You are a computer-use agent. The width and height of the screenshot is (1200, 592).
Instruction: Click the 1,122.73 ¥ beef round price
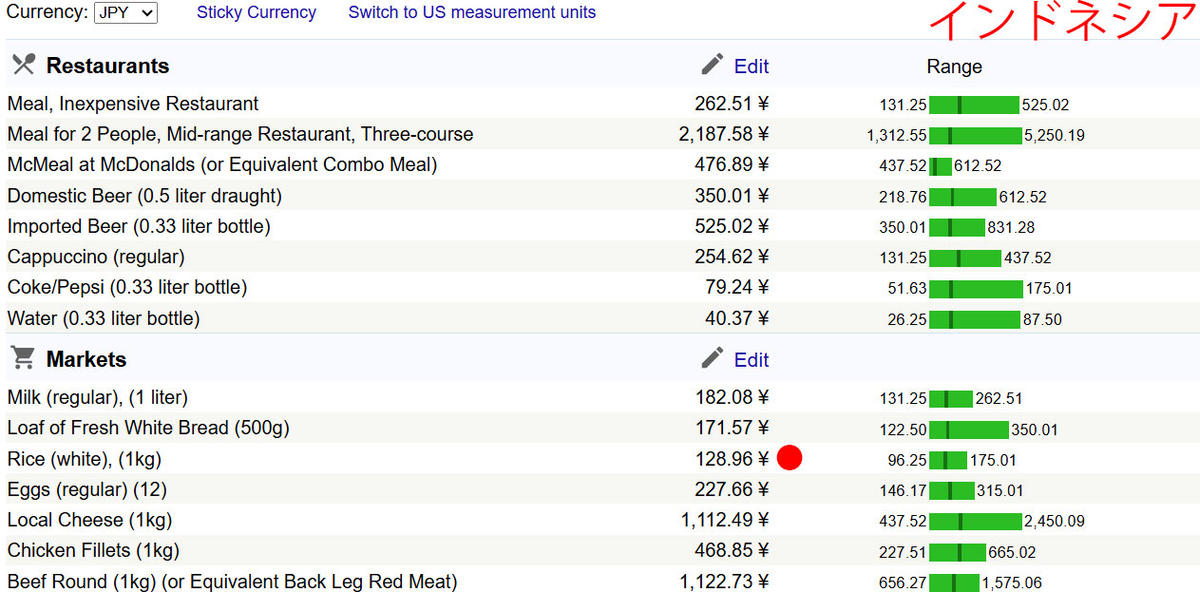(x=725, y=581)
